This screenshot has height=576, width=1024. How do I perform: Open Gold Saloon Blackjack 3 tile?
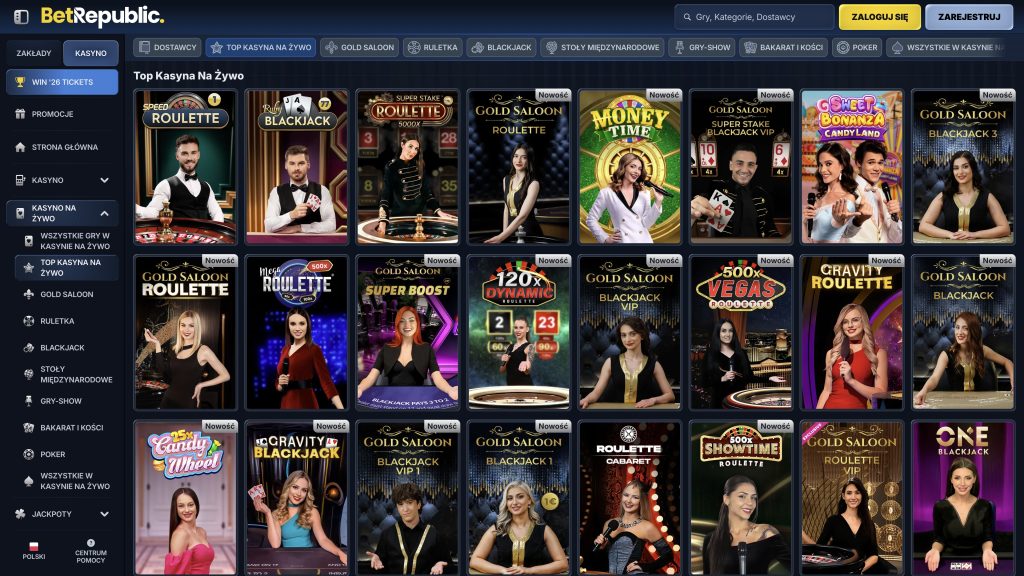point(963,167)
